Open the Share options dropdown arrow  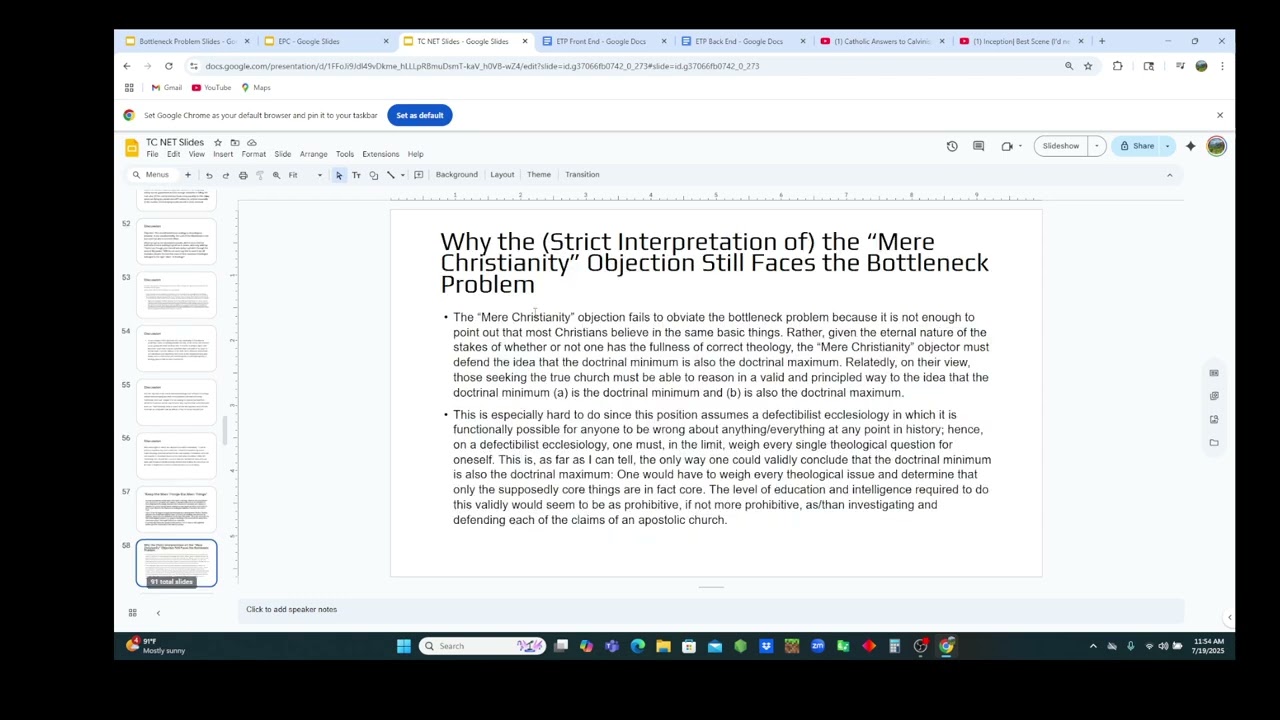[x=1167, y=146]
